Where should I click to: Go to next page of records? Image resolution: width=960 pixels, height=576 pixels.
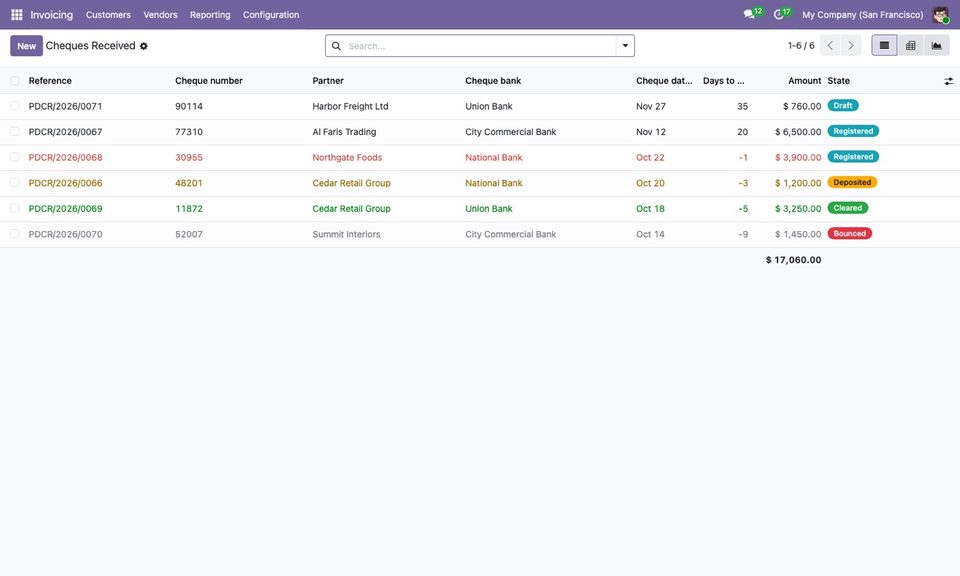pos(851,45)
